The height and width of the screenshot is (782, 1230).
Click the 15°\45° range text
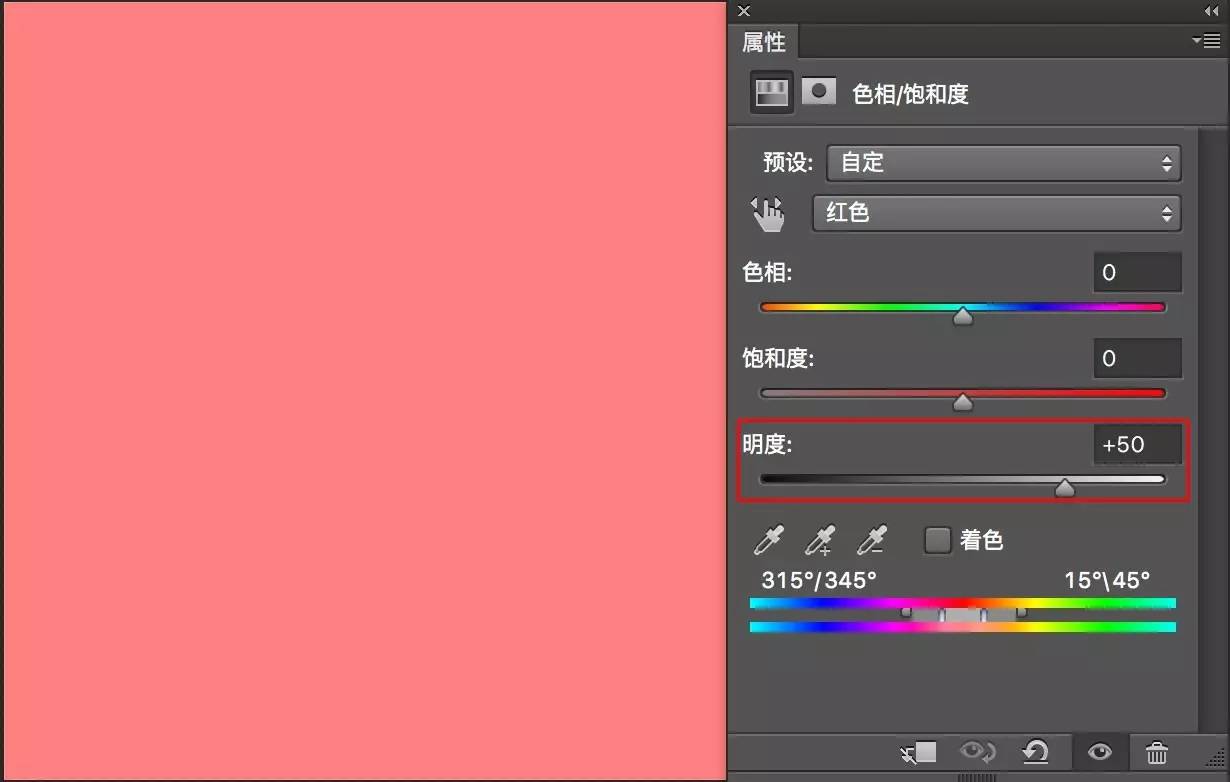1107,580
